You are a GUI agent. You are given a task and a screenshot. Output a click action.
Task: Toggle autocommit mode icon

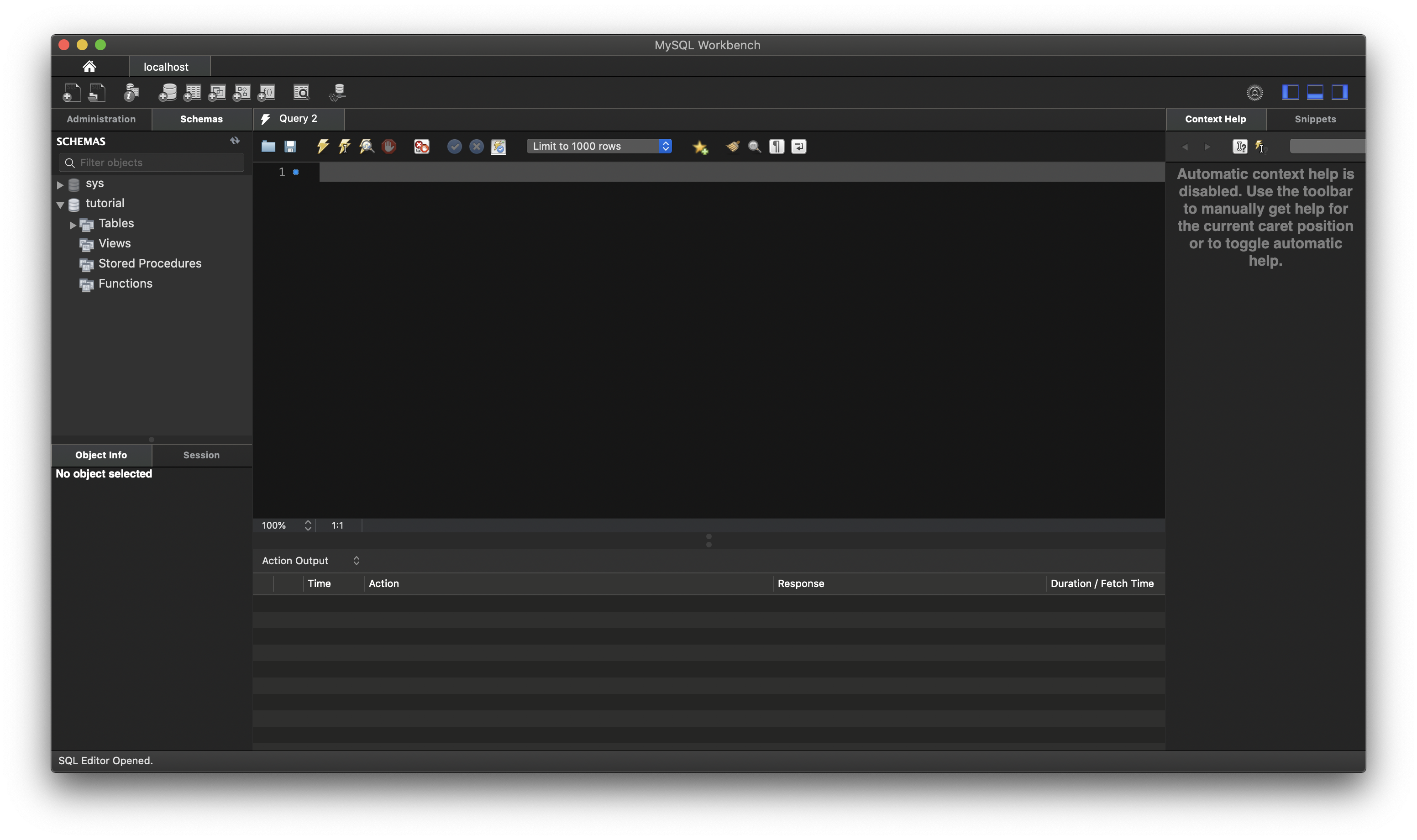pyautogui.click(x=498, y=147)
